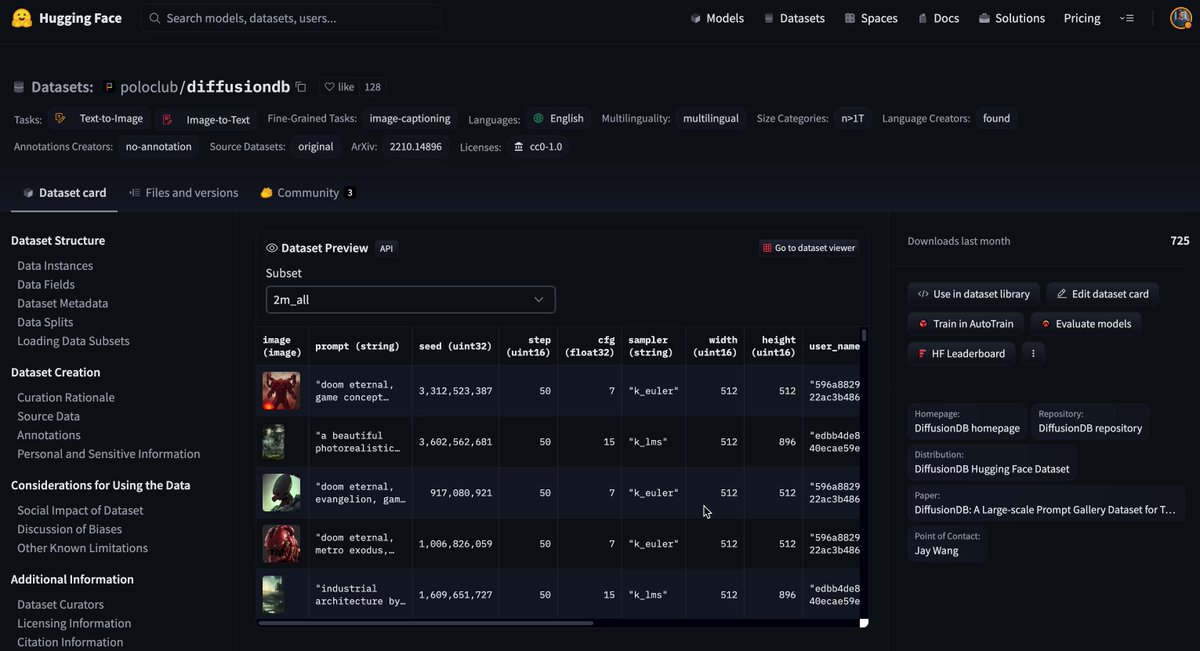1200x651 pixels.
Task: Jump to Source Data section
Action: [48, 416]
